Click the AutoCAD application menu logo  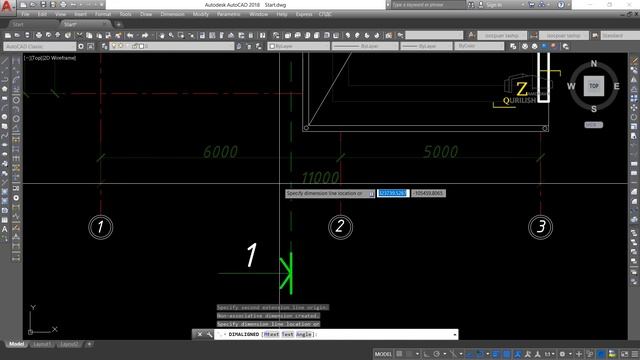[x=7, y=7]
